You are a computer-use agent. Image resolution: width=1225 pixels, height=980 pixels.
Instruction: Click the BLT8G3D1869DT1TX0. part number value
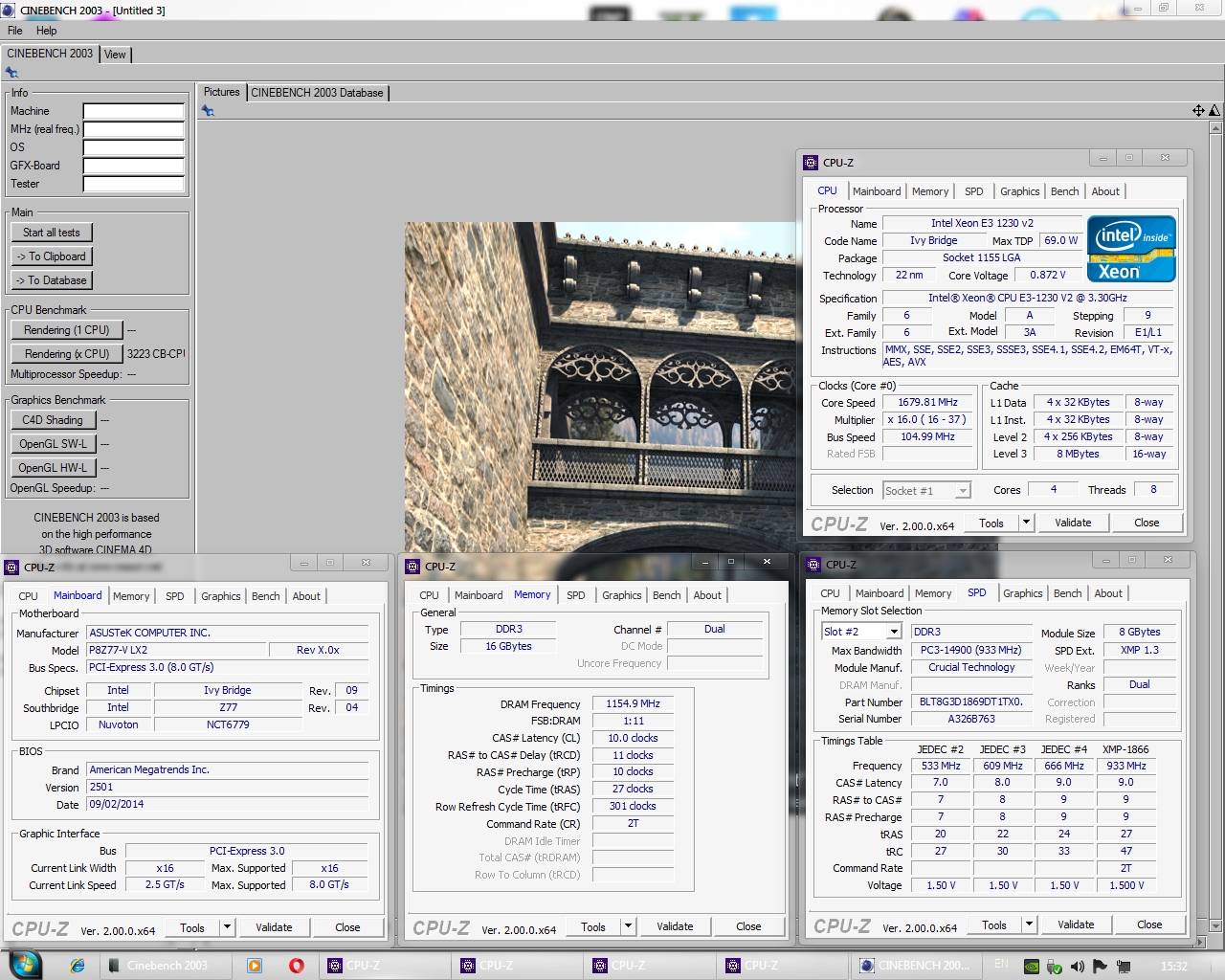point(971,702)
